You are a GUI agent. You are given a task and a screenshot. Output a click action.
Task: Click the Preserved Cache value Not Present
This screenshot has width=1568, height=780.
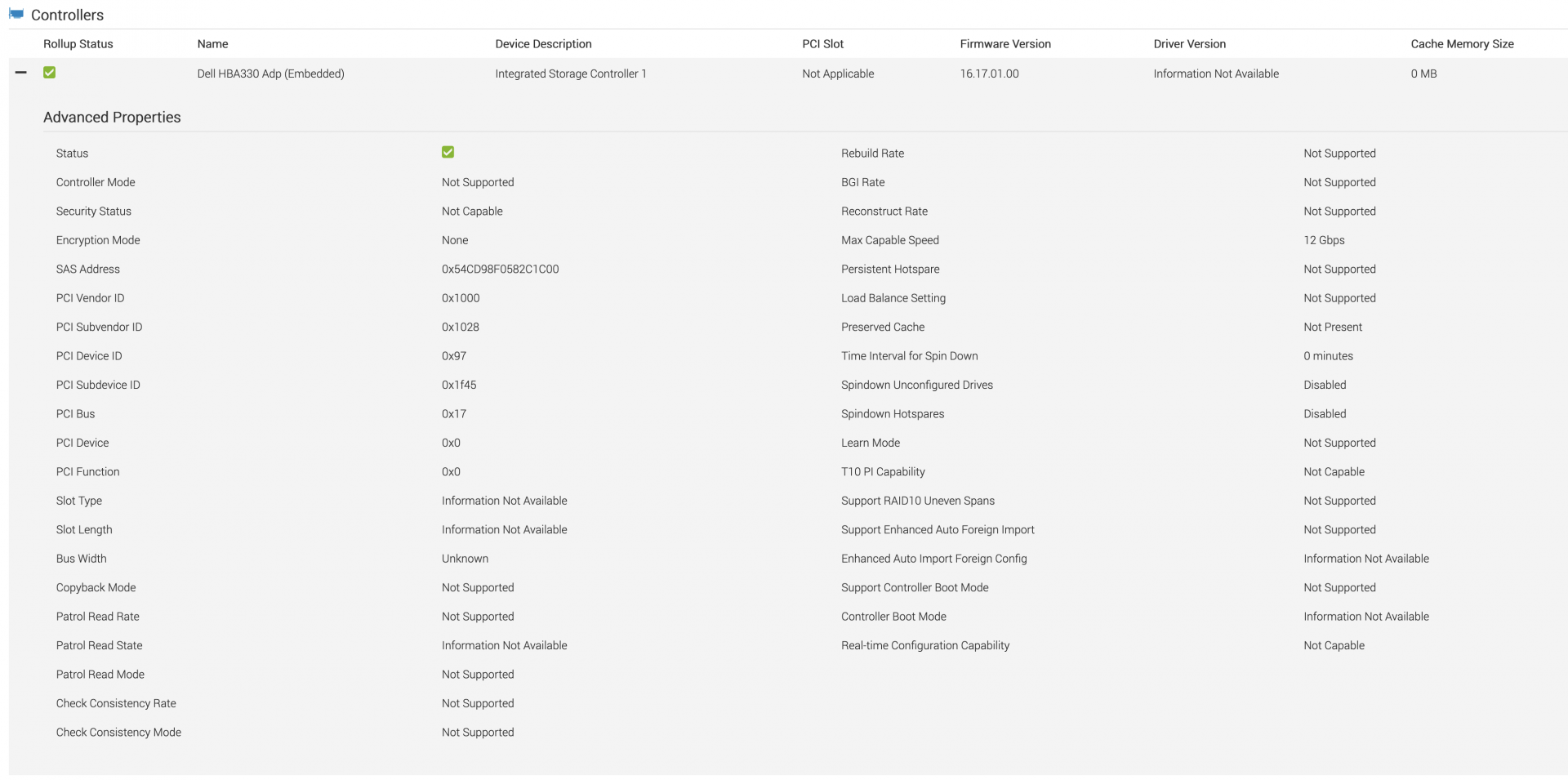pos(1333,327)
